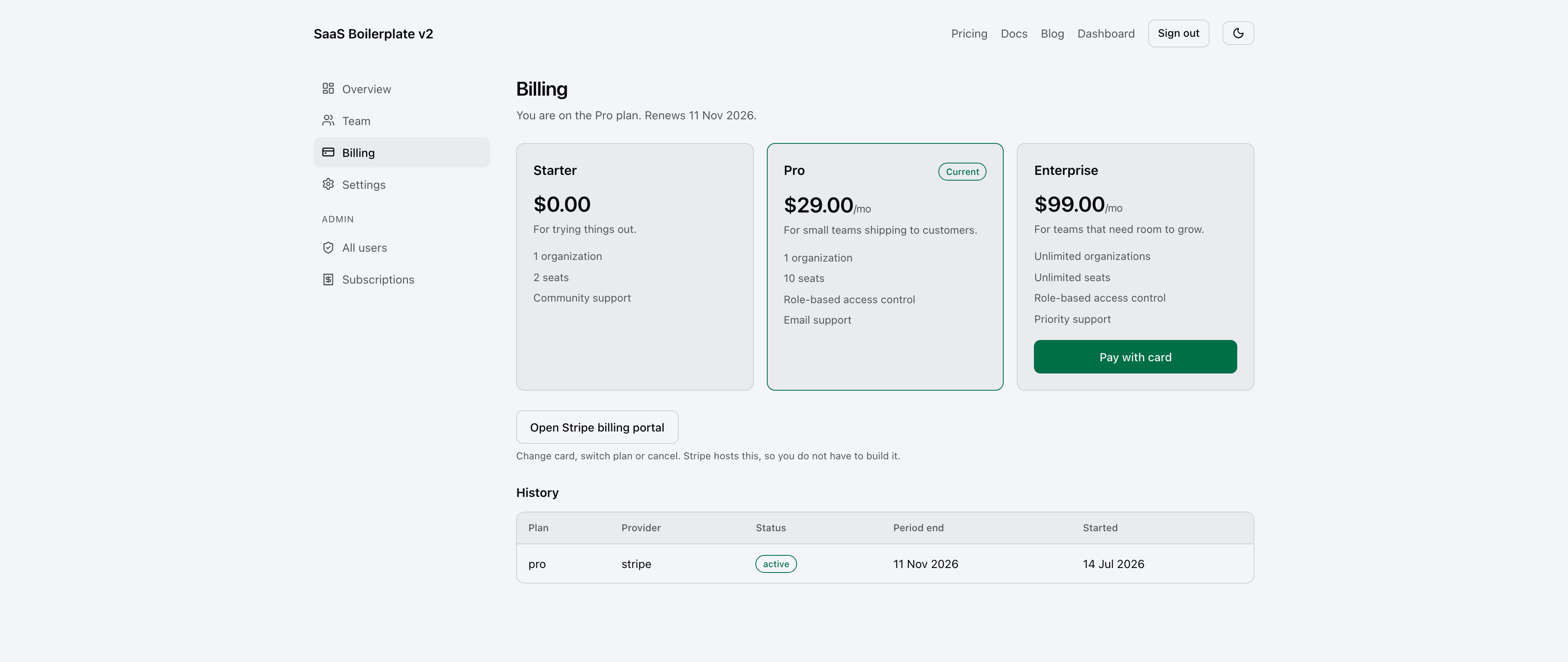
Task: Click the '11 Nov 2026' period end cell
Action: pos(925,564)
